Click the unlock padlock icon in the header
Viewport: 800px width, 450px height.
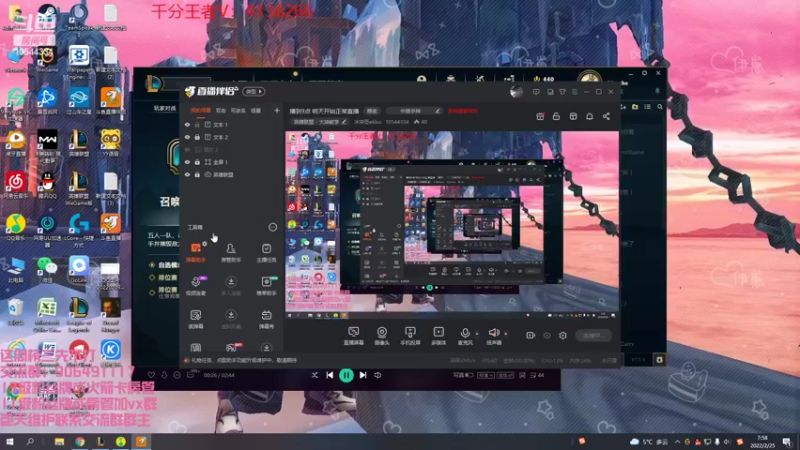[556, 116]
